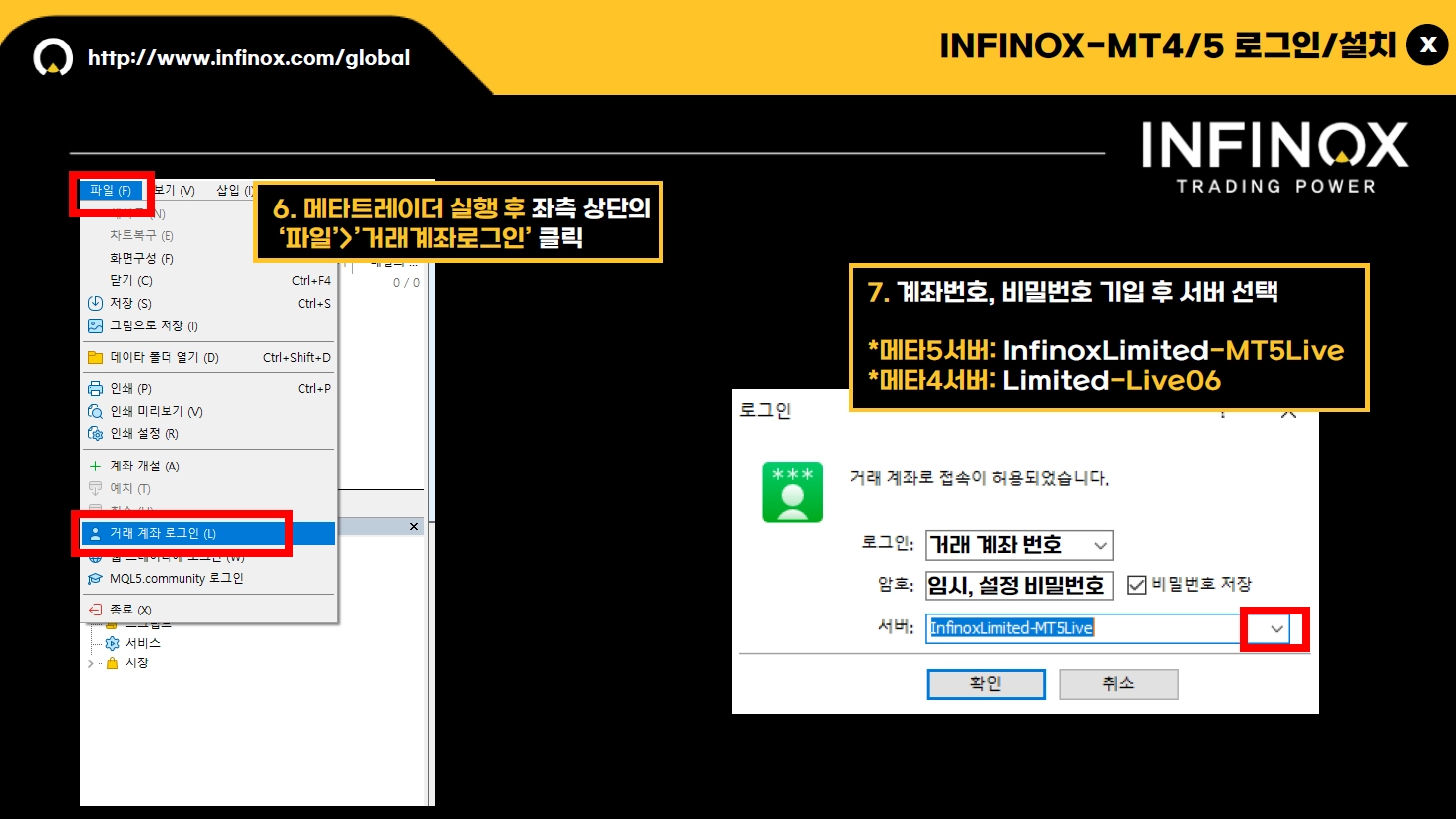Click the Infinox ring logo beside the URL

(x=53, y=58)
